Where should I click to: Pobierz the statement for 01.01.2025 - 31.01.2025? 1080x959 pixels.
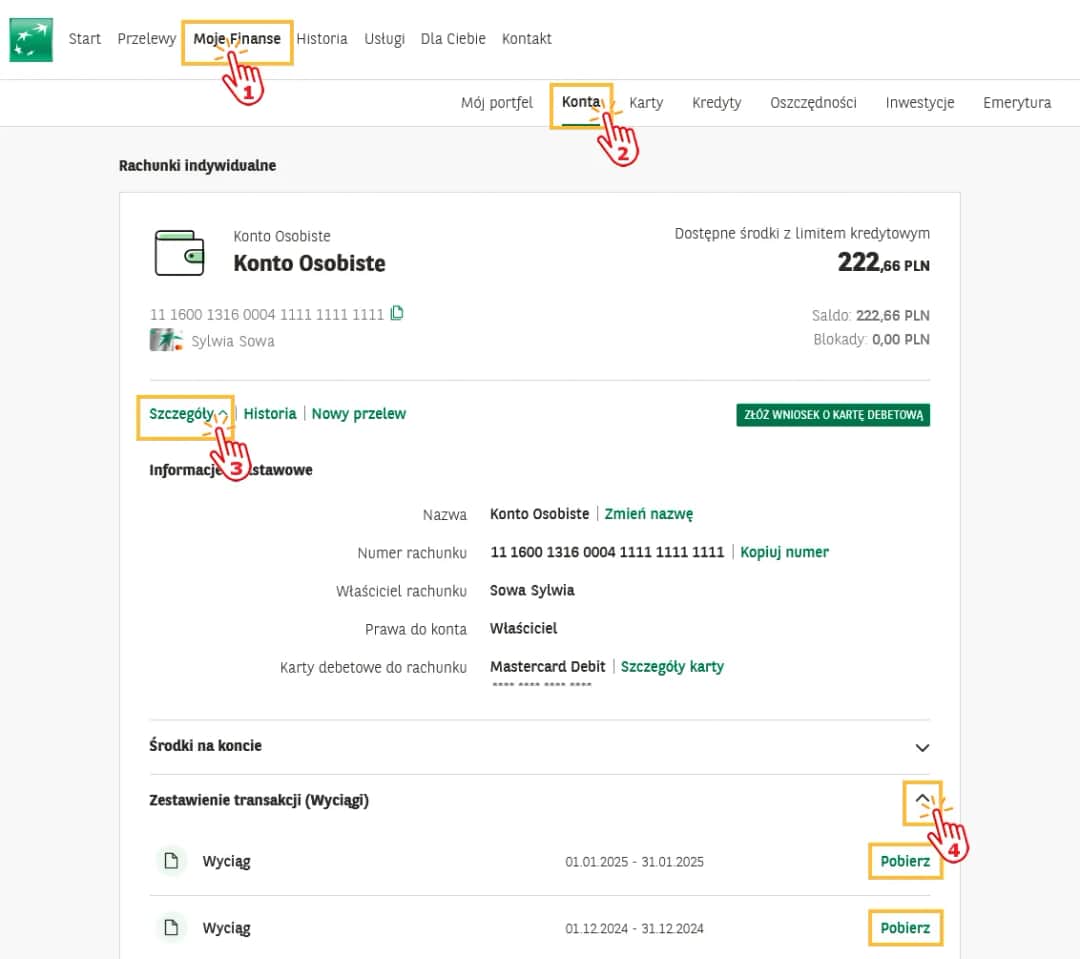point(905,861)
